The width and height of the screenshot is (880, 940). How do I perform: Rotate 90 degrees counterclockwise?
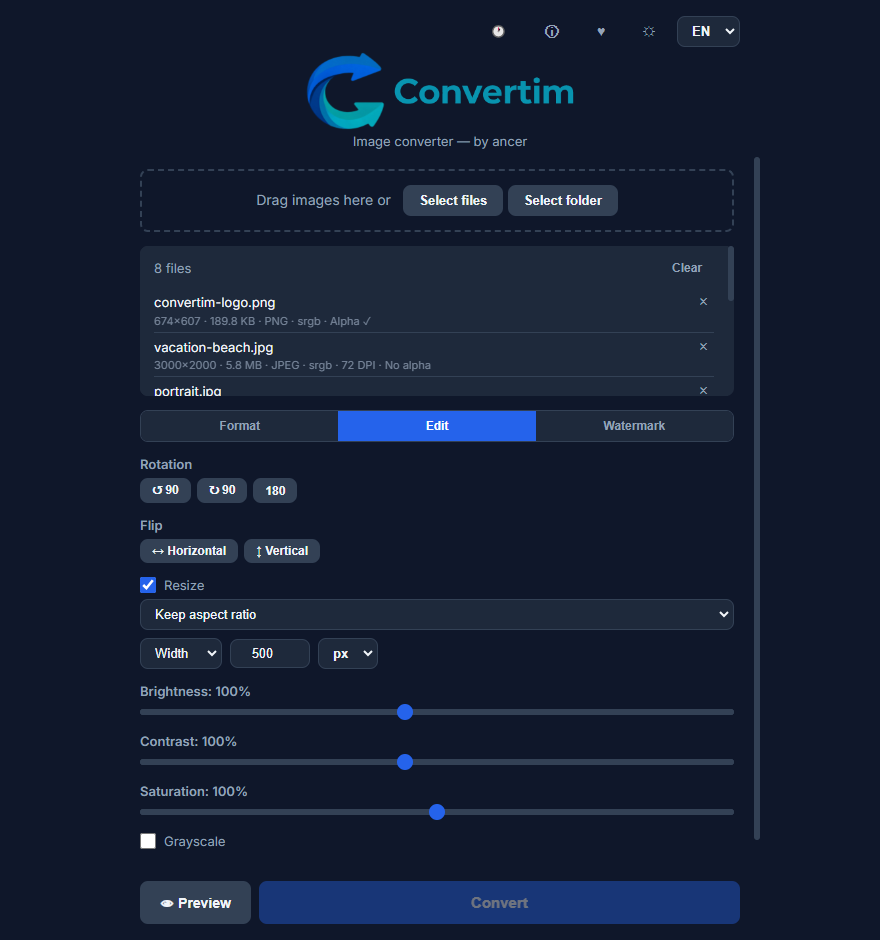[x=165, y=490]
